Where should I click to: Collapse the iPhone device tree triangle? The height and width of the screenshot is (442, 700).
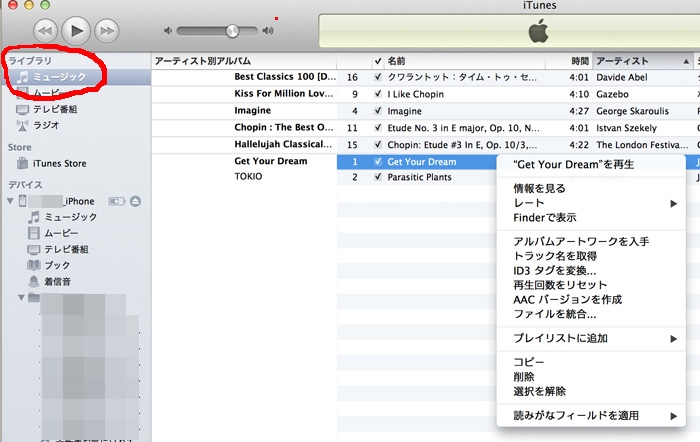click(x=10, y=201)
